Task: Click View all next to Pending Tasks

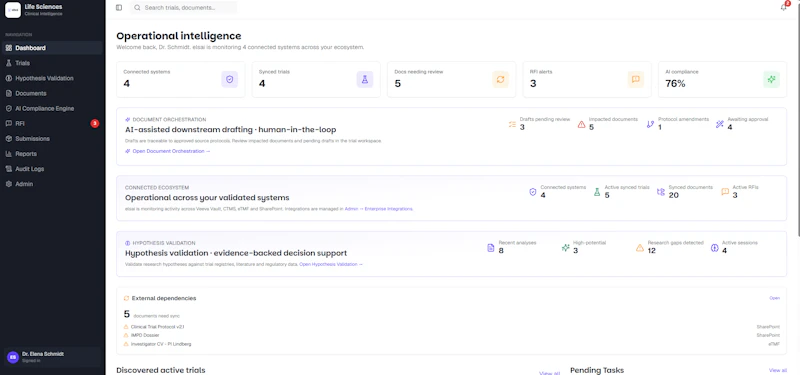Action: click(x=778, y=370)
